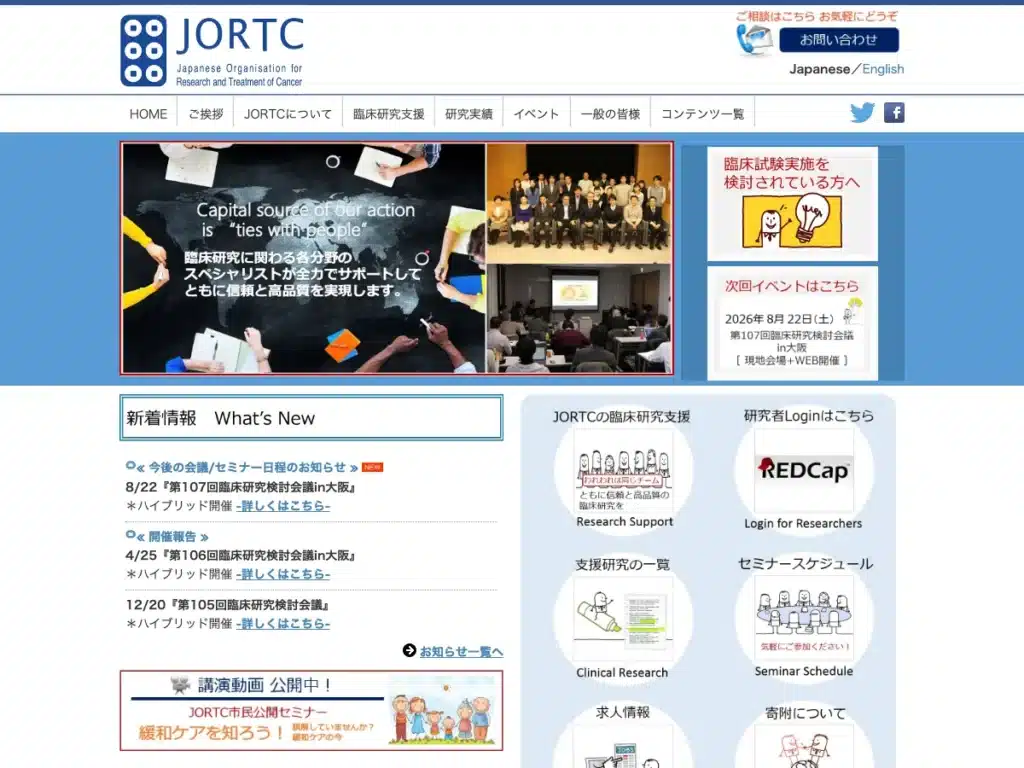Open Clinical Research illustration circle

click(624, 620)
